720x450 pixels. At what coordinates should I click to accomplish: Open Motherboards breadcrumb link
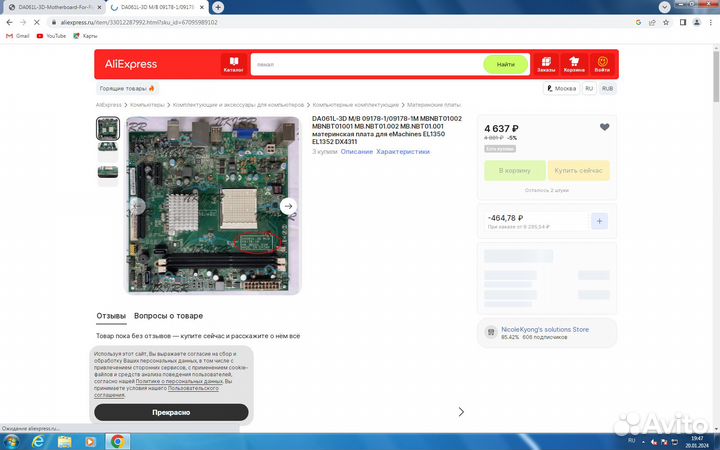(433, 105)
